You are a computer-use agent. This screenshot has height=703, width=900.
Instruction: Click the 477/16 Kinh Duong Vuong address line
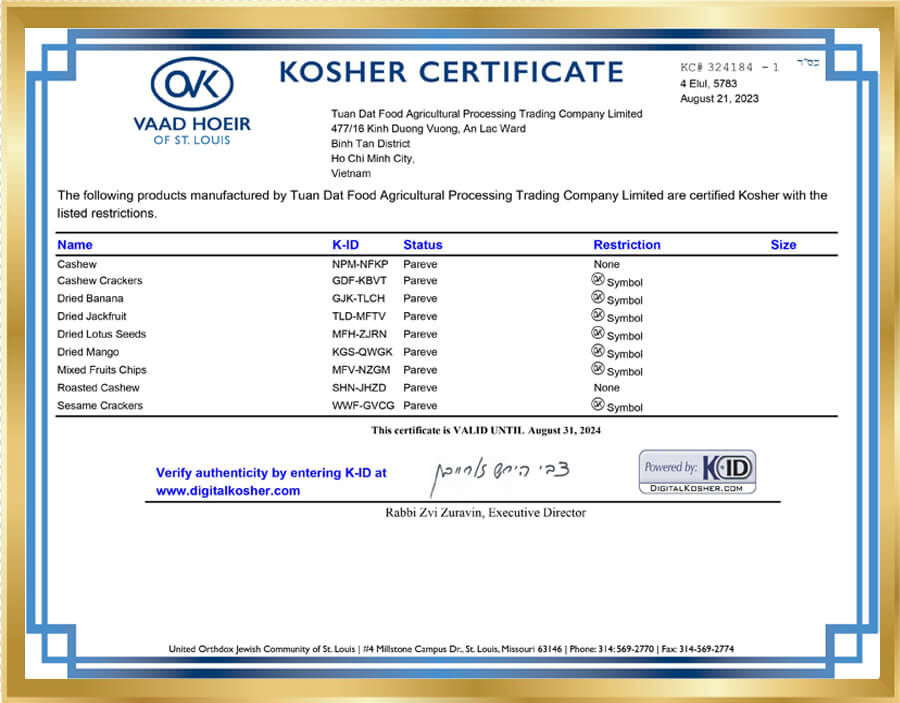tap(428, 129)
